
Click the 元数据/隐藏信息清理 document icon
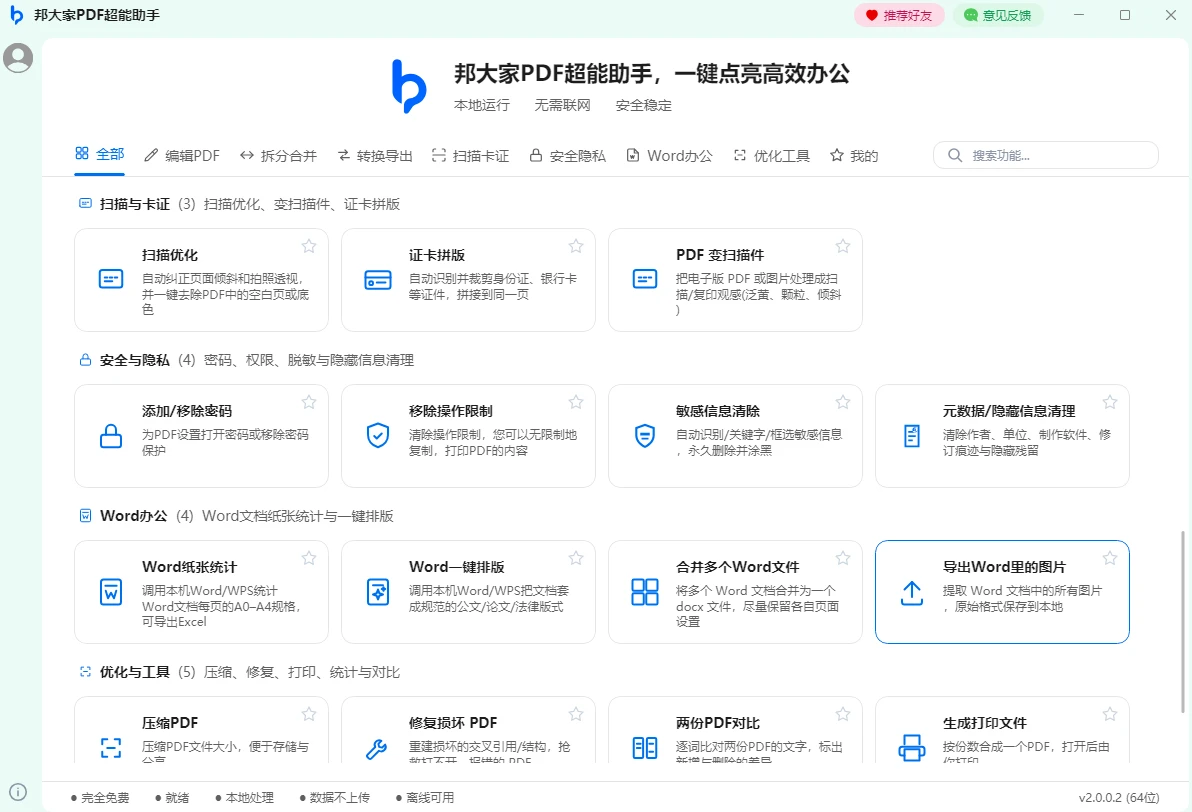click(x=911, y=436)
